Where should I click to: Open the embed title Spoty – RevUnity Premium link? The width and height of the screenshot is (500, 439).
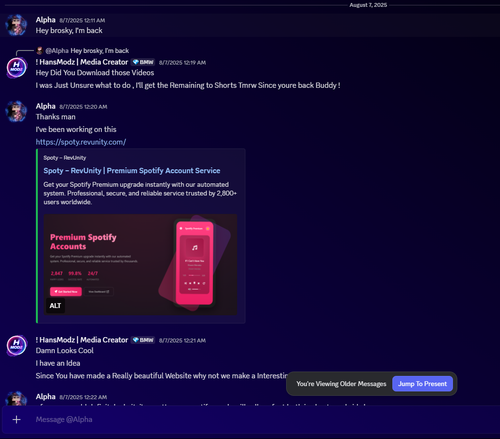[132, 171]
